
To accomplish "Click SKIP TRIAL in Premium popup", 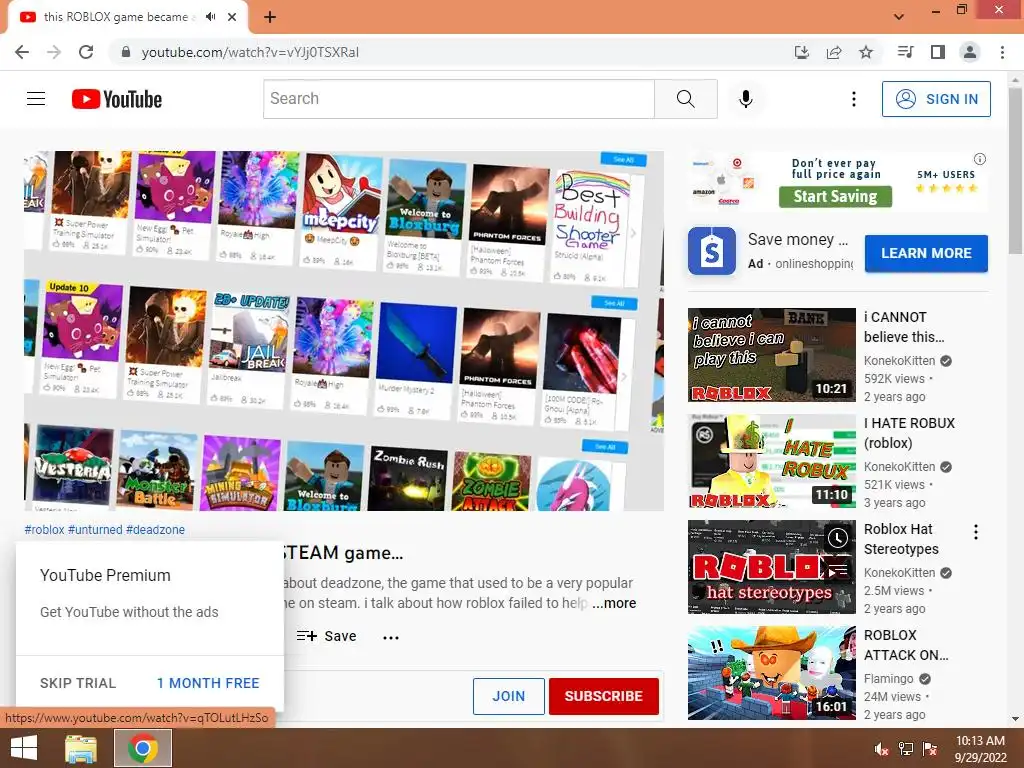I will [x=78, y=683].
